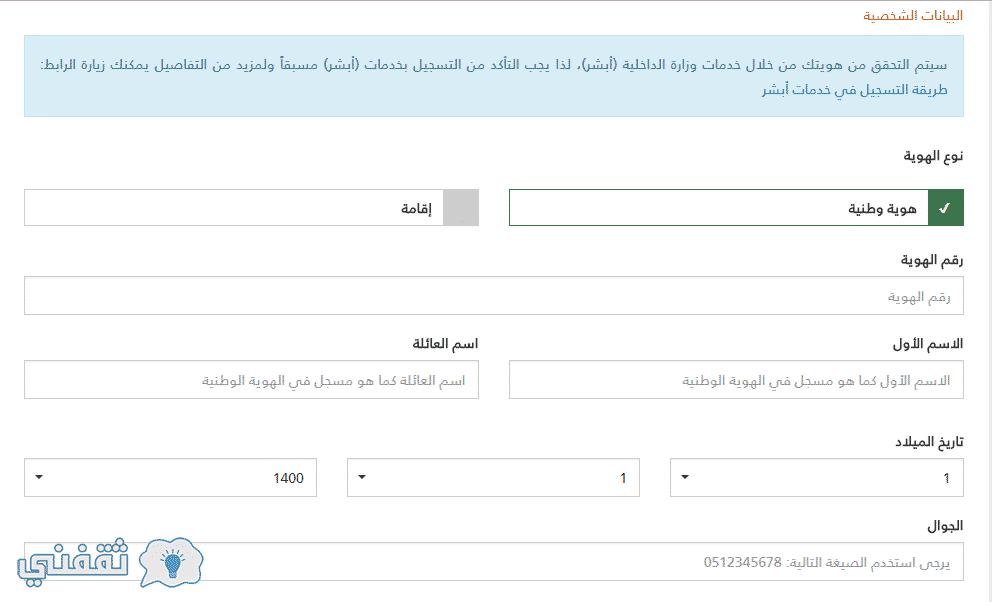Click the الجوال mobile number field

493,562
